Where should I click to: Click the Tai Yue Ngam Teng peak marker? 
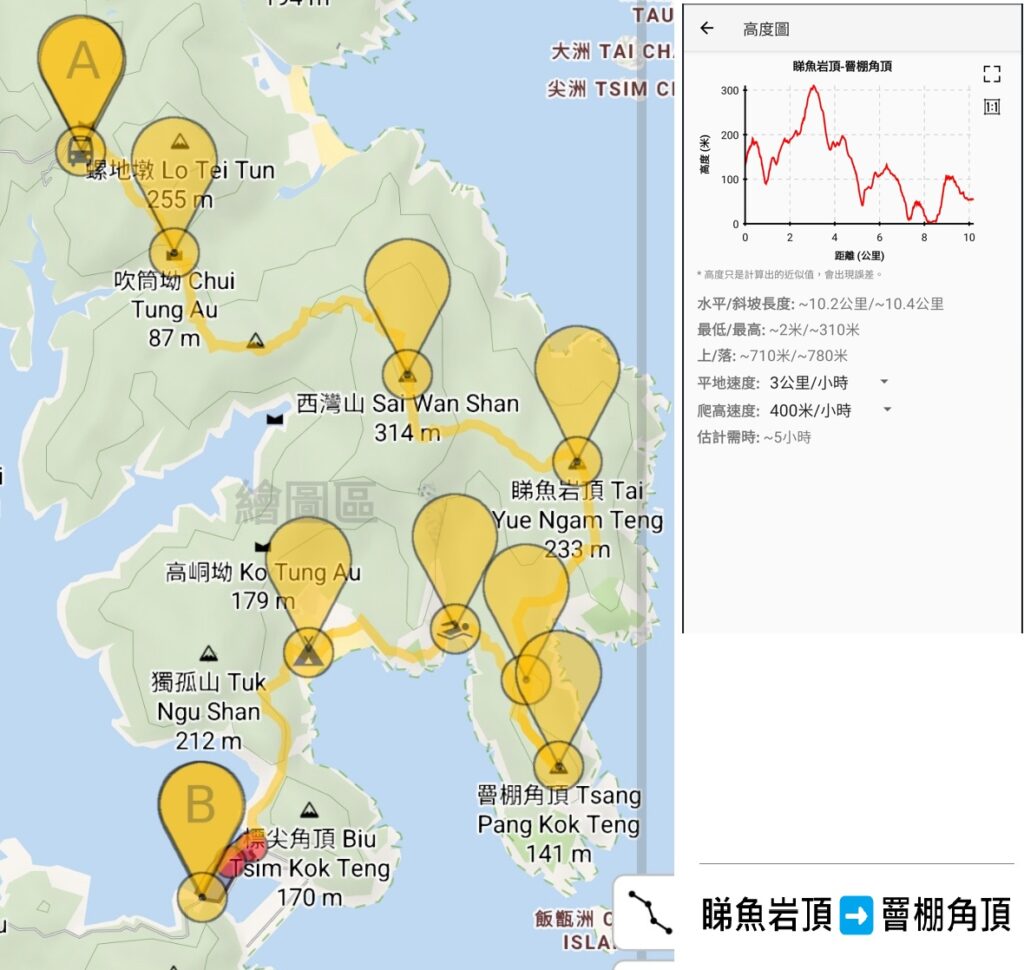coord(577,461)
